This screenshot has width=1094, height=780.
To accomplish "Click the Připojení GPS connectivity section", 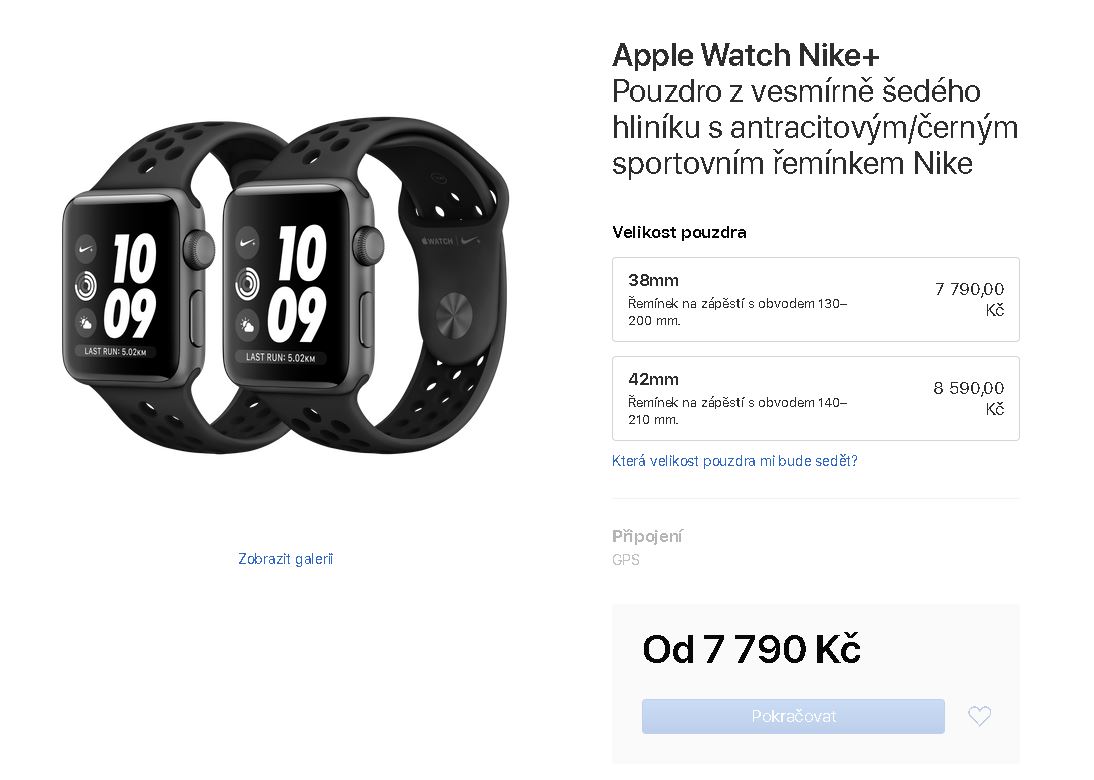I will (647, 547).
